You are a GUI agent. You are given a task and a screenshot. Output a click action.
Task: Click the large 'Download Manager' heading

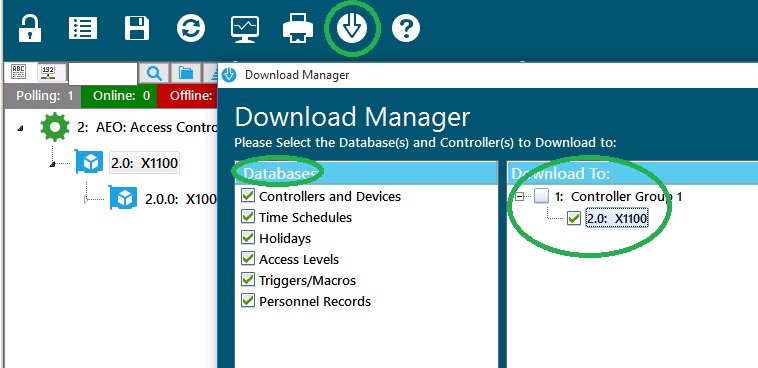point(352,117)
